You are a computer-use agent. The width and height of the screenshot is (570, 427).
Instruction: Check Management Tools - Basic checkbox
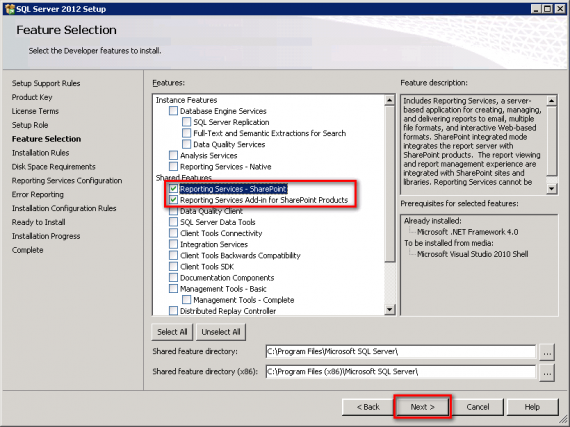coord(173,289)
